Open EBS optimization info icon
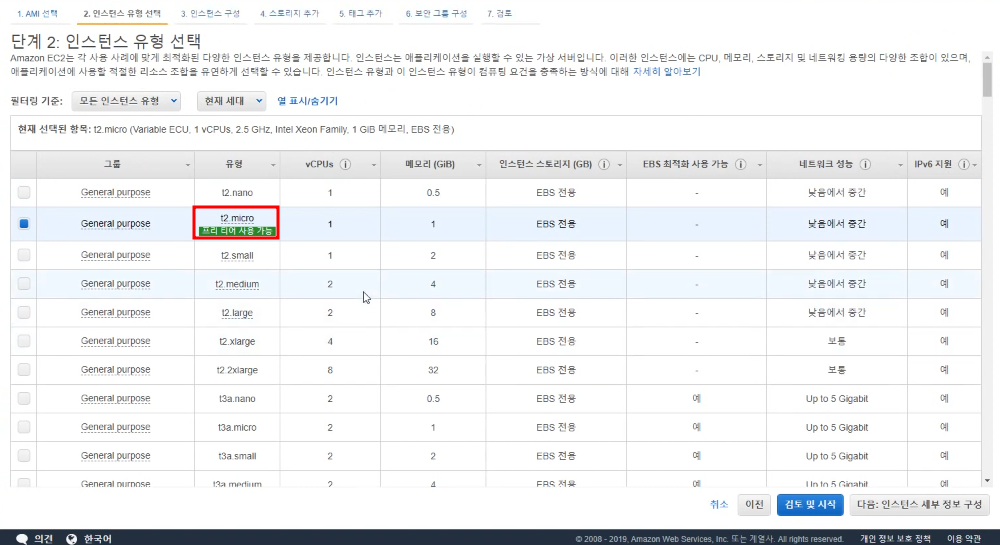This screenshot has width=1000, height=545. [740, 164]
